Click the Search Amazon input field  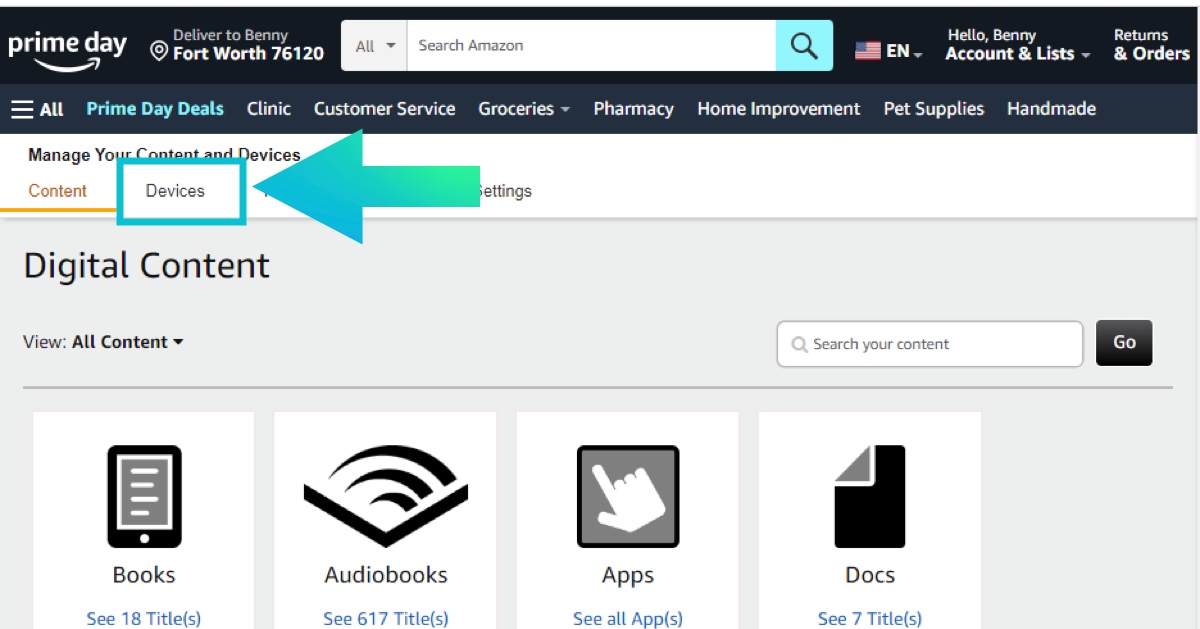coord(590,46)
